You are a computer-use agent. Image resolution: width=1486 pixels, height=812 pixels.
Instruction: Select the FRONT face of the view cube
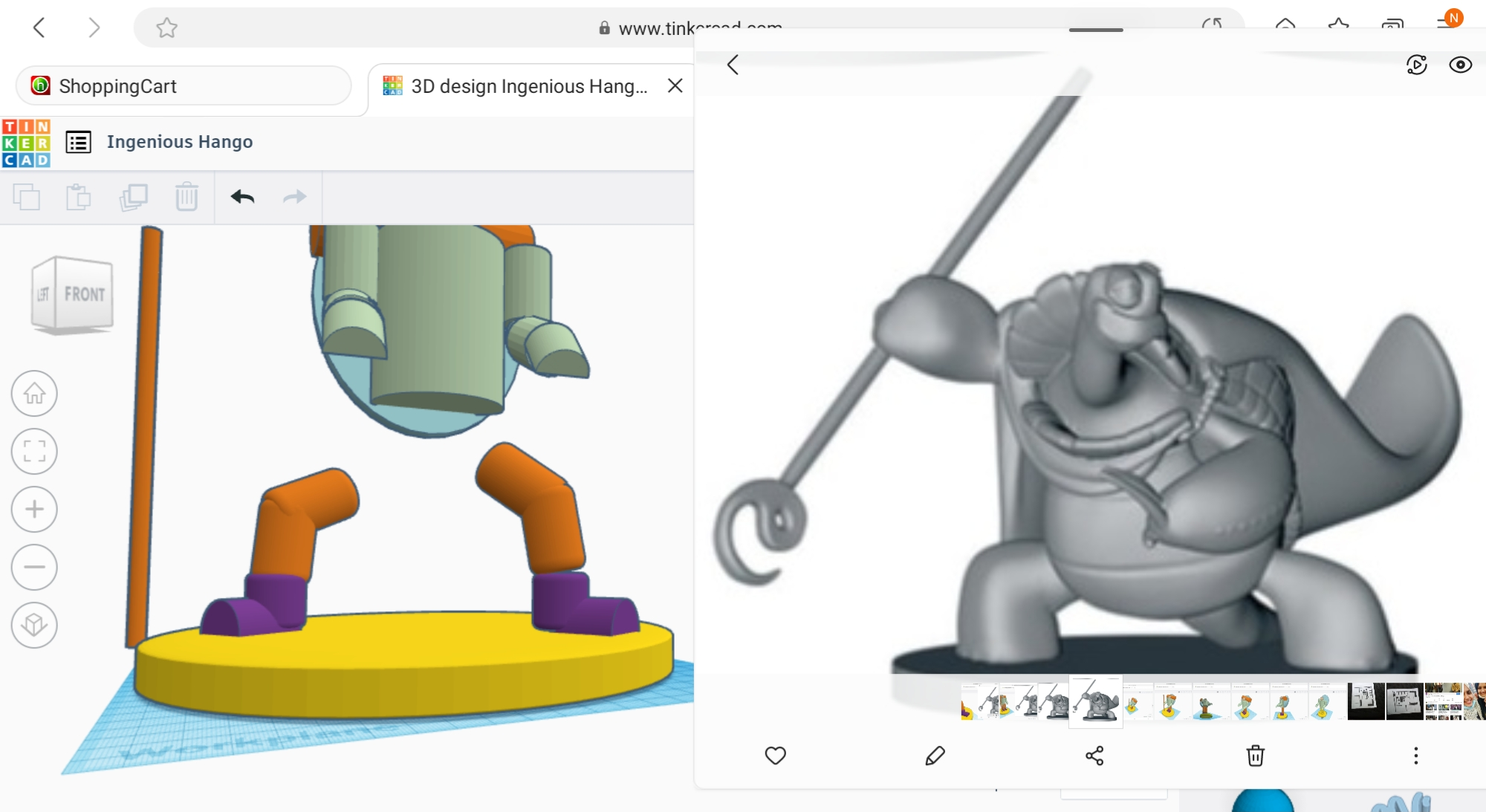pyautogui.click(x=84, y=294)
